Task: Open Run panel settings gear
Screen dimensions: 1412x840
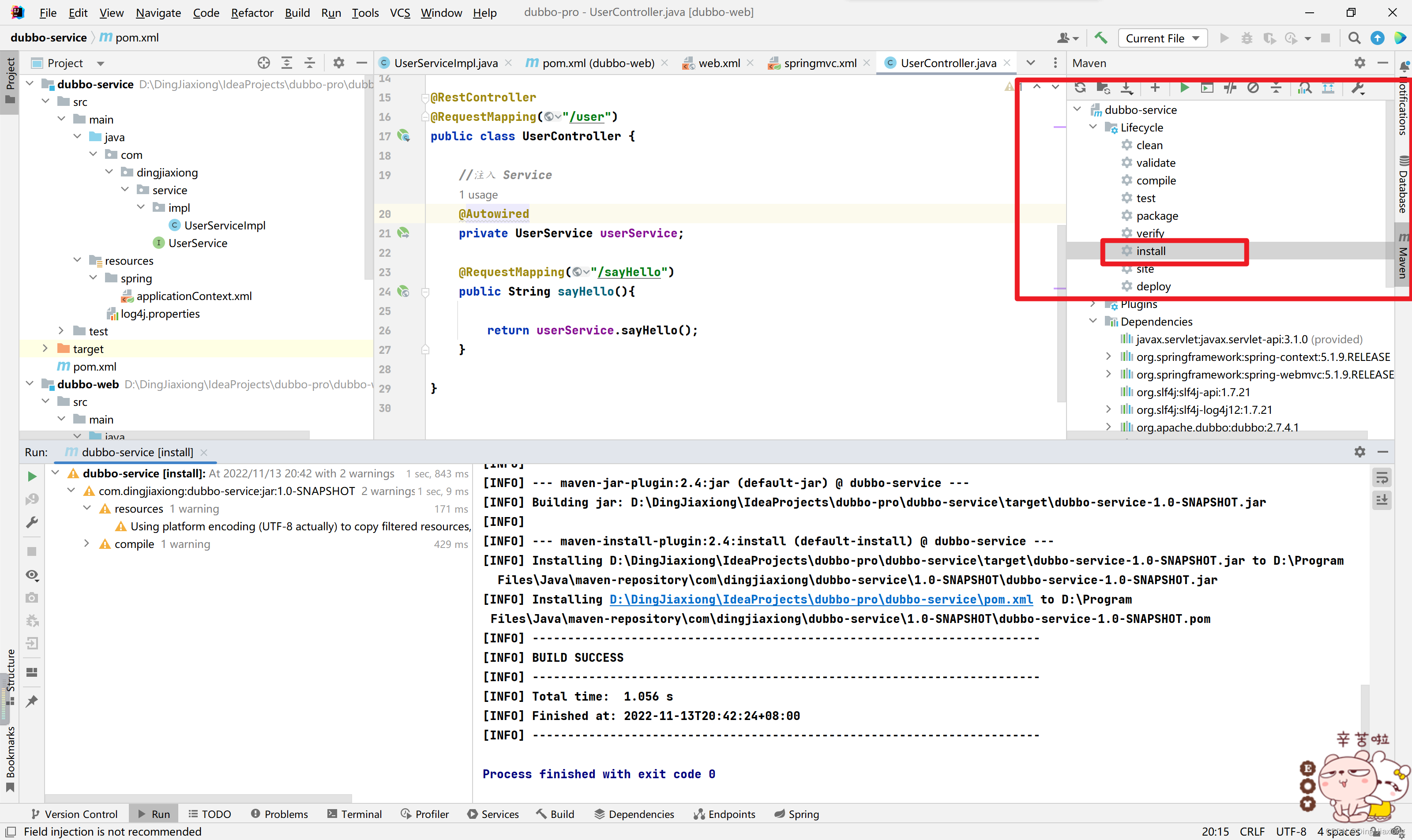Action: 1360,452
